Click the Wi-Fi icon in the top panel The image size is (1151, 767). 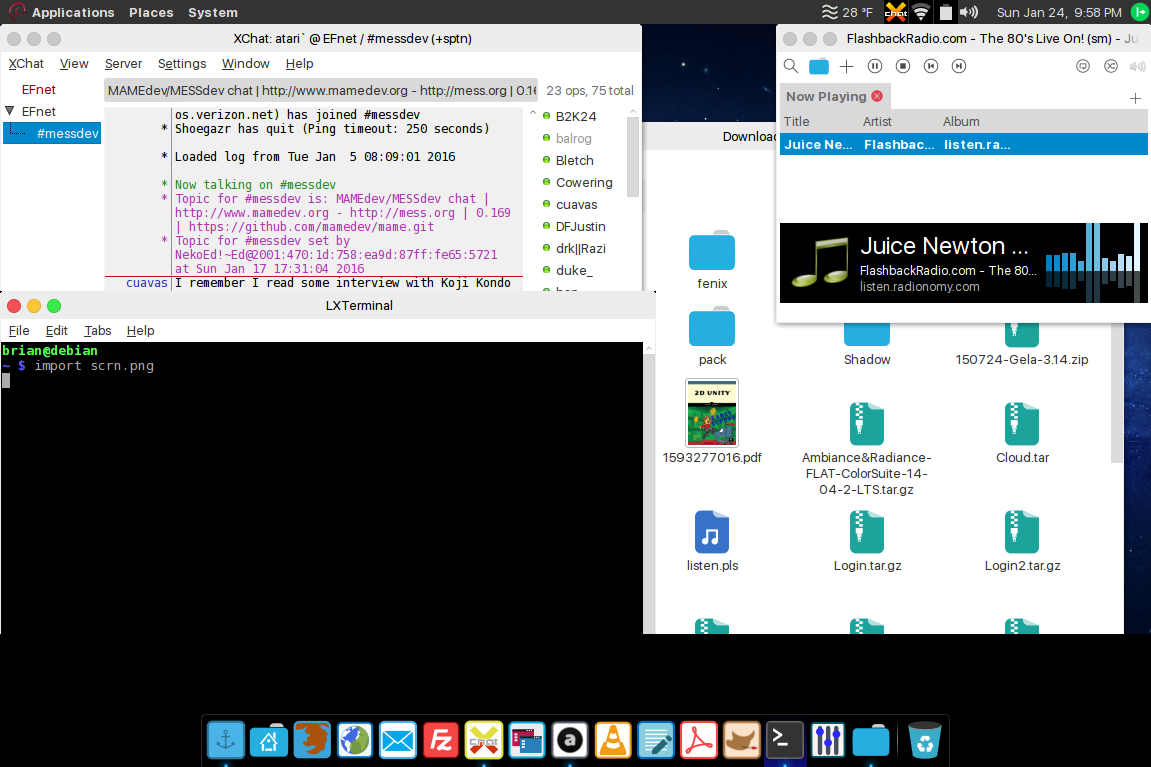(921, 12)
